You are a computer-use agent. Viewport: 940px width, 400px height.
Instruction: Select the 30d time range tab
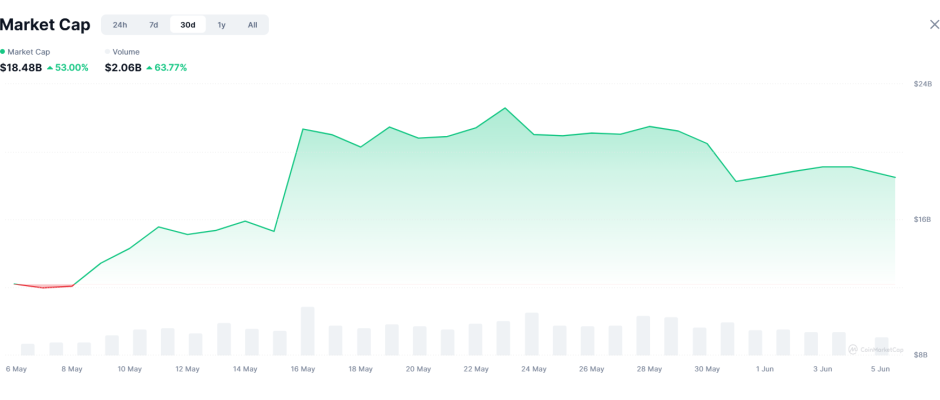(x=187, y=25)
